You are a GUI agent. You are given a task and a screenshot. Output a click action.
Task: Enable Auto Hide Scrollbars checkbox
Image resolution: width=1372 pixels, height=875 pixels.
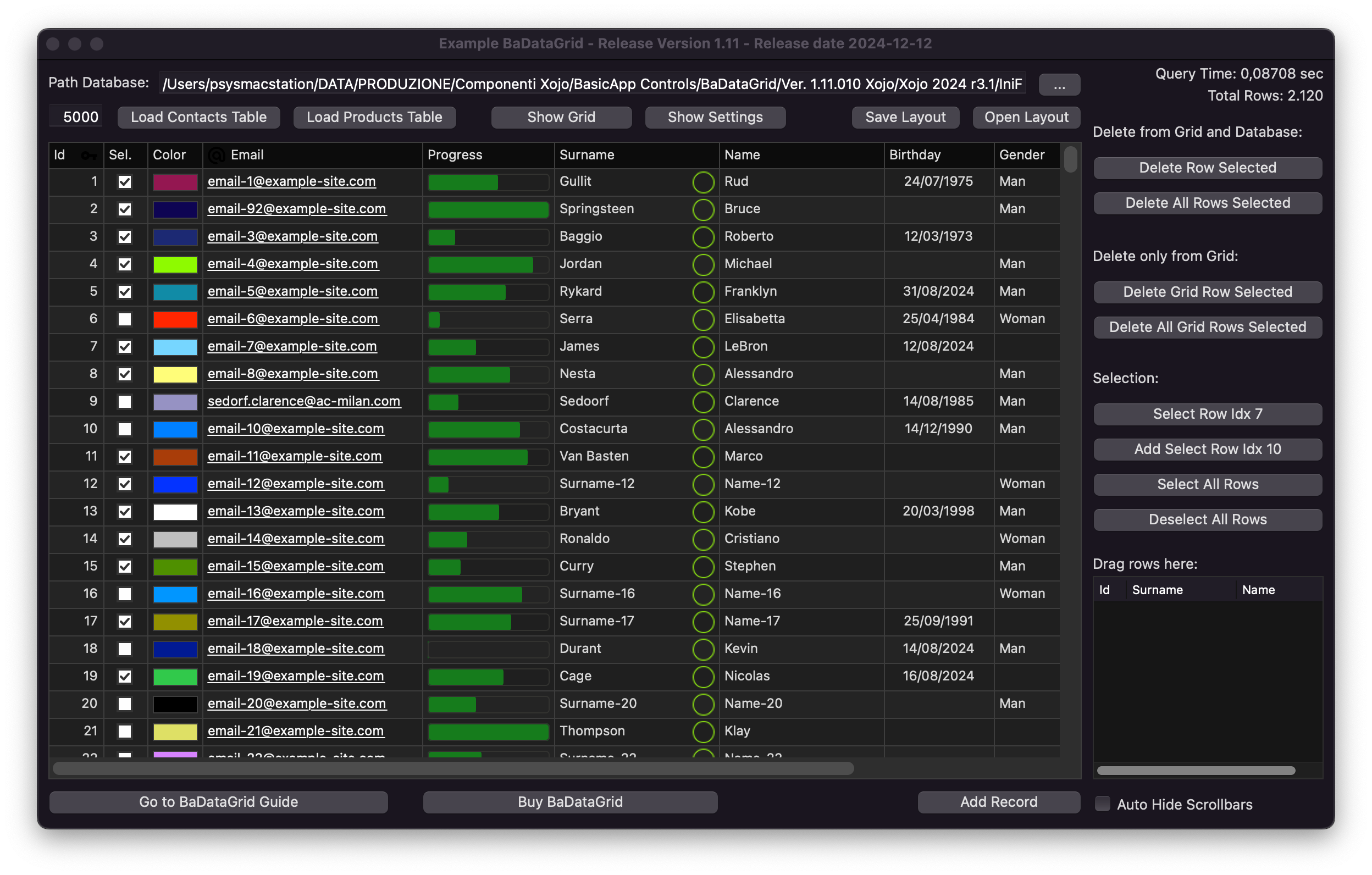[x=1103, y=804]
